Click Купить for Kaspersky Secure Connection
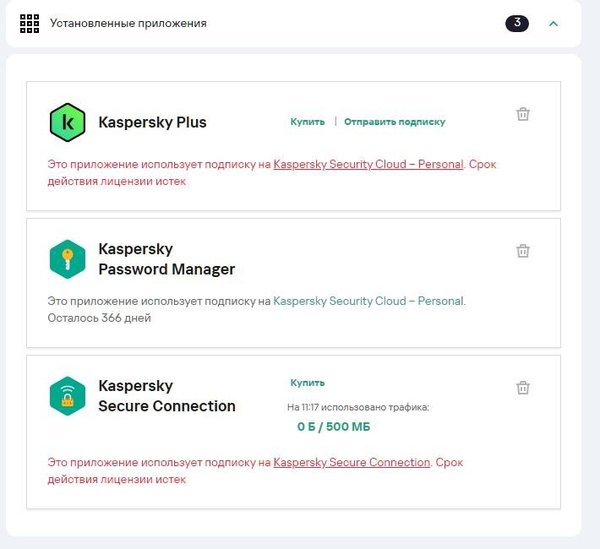600x549 pixels. point(307,382)
